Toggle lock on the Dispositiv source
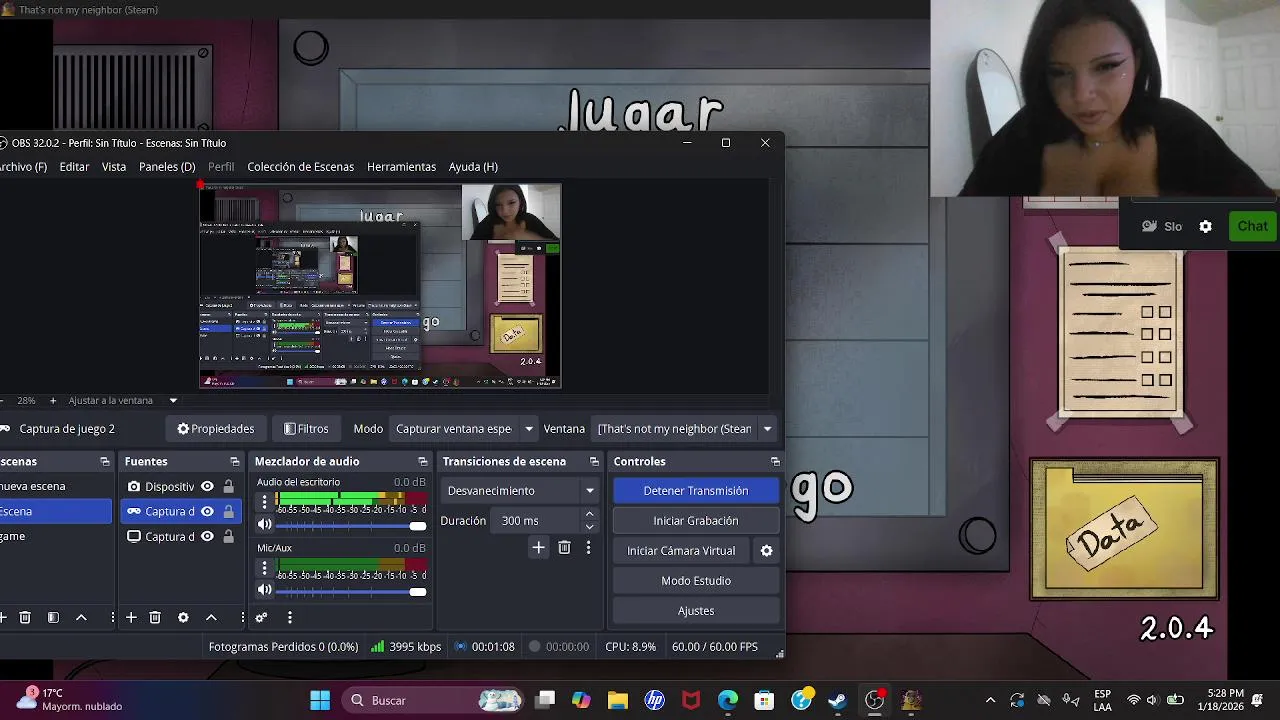This screenshot has width=1280, height=720. click(x=228, y=487)
